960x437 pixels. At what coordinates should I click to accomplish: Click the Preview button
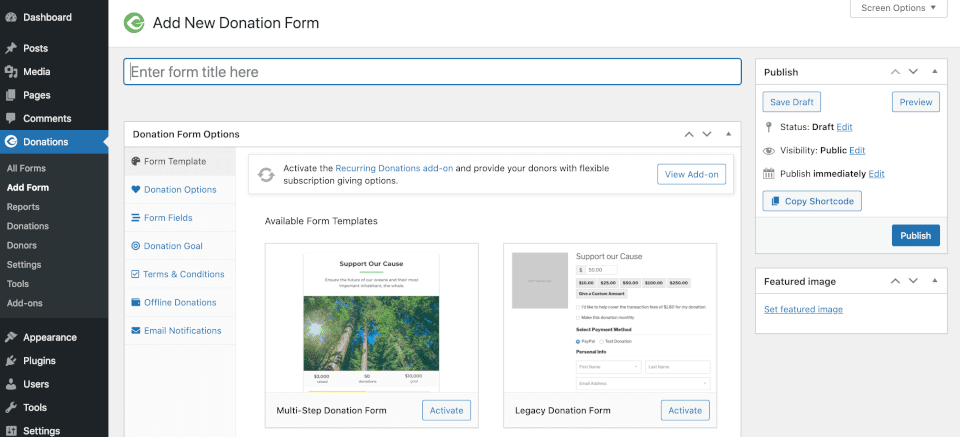[x=916, y=102]
